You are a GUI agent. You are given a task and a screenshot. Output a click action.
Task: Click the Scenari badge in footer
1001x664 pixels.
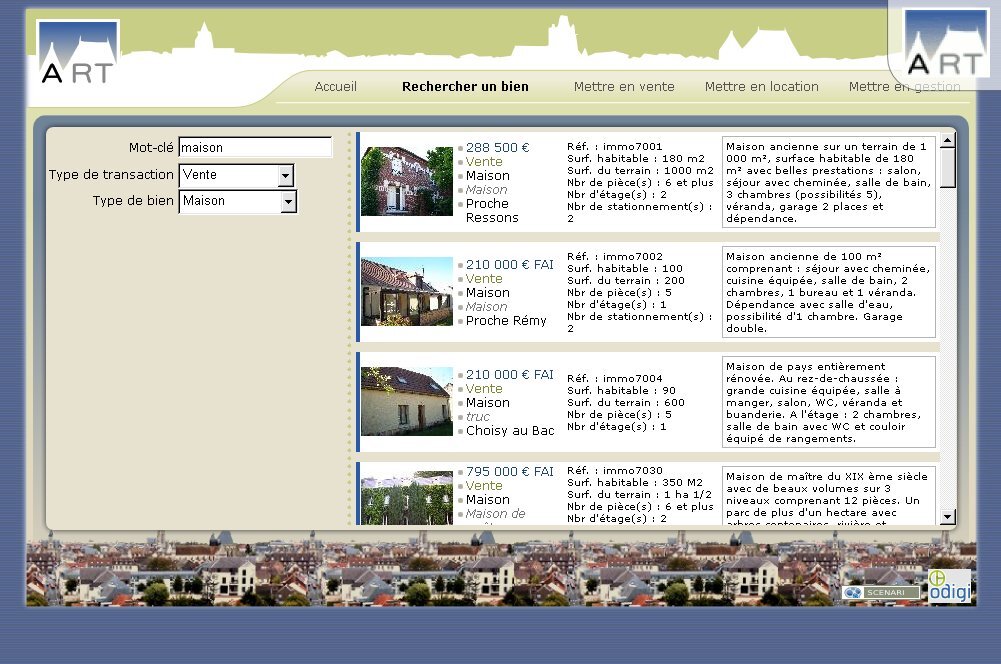881,592
